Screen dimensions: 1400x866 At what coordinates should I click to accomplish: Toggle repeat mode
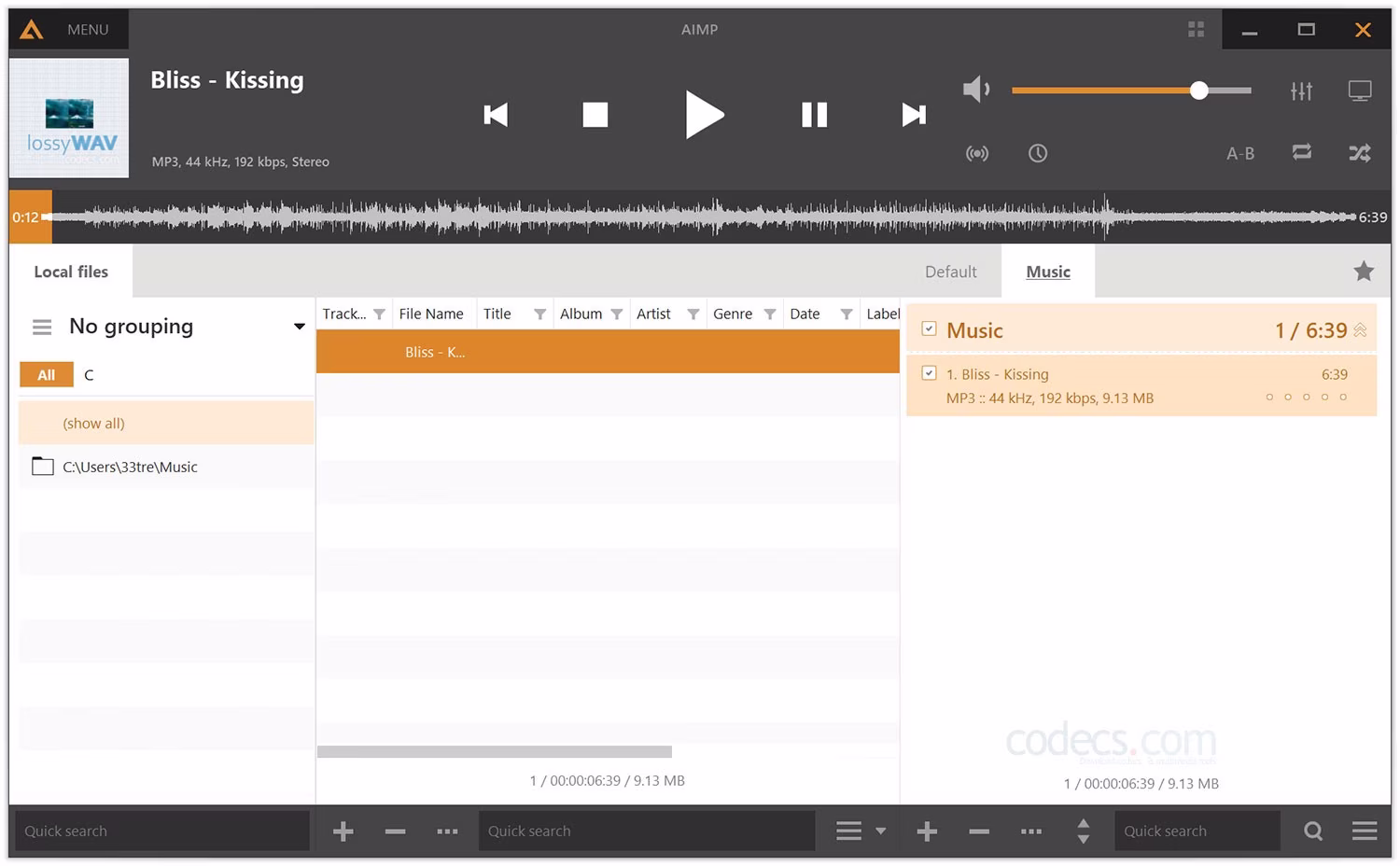[x=1302, y=152]
